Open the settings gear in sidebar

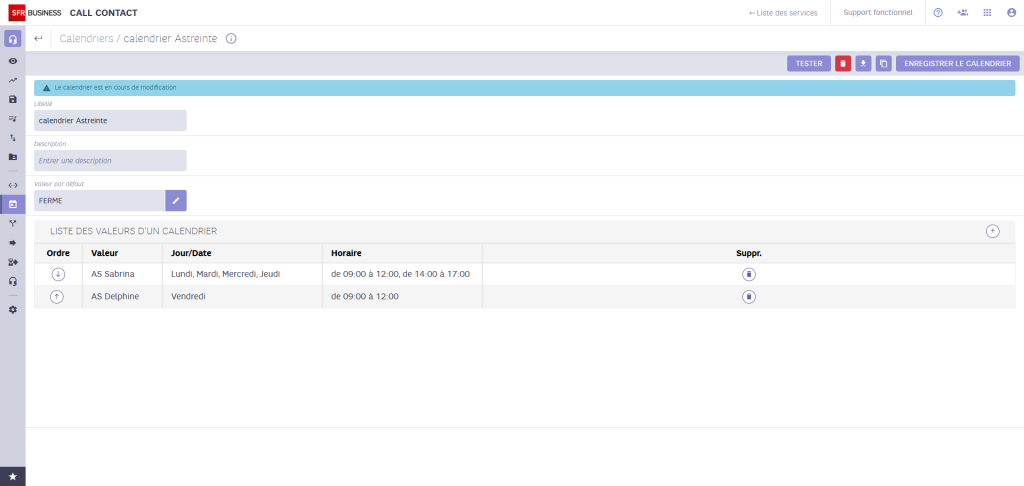[13, 309]
